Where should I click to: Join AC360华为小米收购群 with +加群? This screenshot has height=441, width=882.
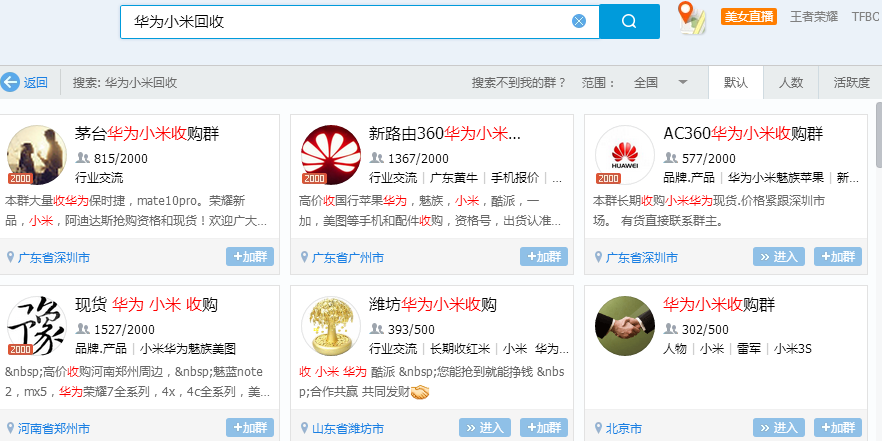[x=838, y=256]
